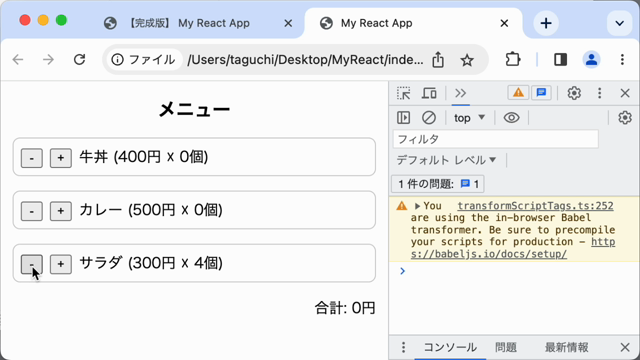Switch to the 問題 drawer tab
Image resolution: width=640 pixels, height=360 pixels.
pyautogui.click(x=506, y=347)
